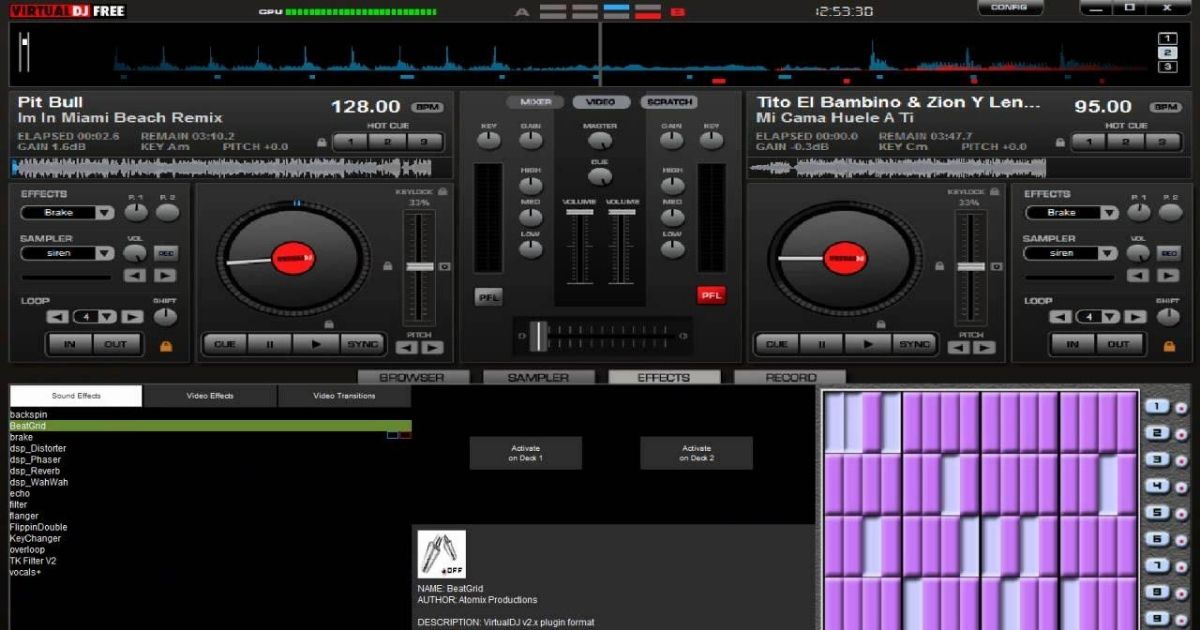
Task: Open the Brake effect dropdown on Deck 1
Action: [x=106, y=212]
